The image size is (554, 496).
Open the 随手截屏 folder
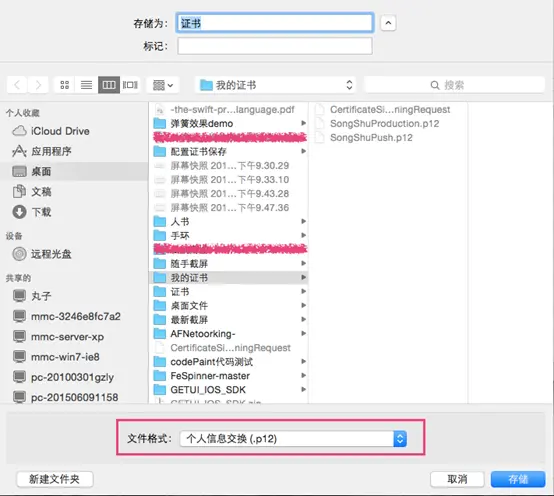pos(229,264)
